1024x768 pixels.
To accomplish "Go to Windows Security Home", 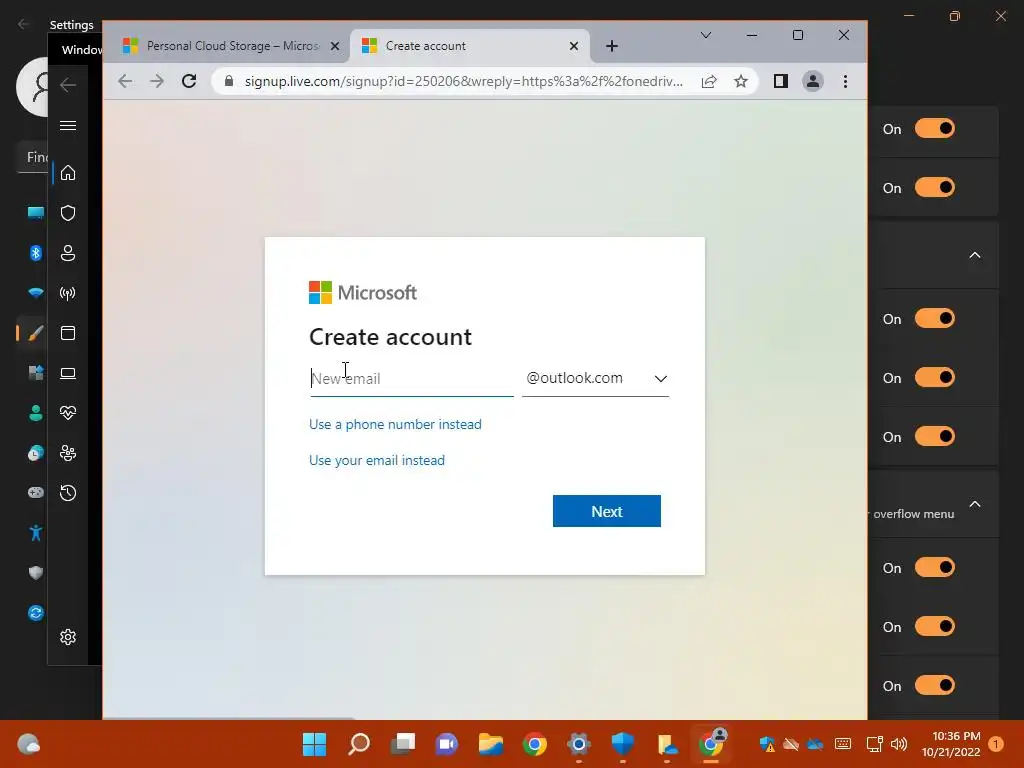I will (68, 173).
